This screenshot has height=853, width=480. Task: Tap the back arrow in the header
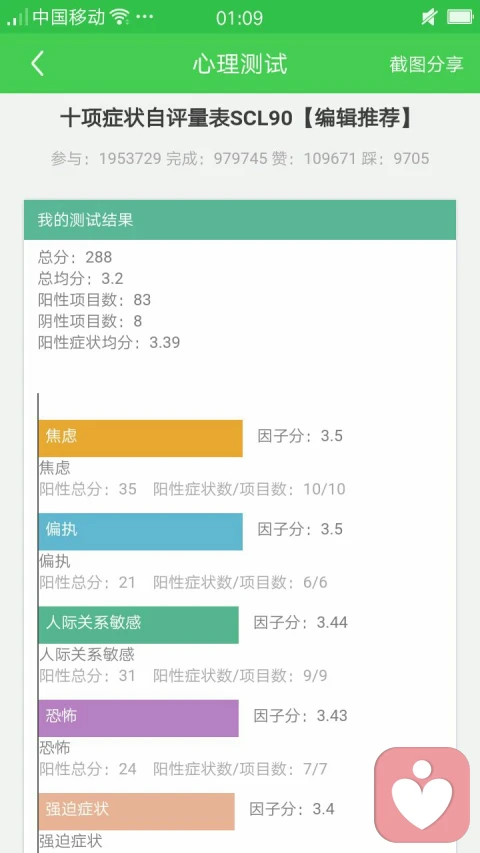pos(37,64)
